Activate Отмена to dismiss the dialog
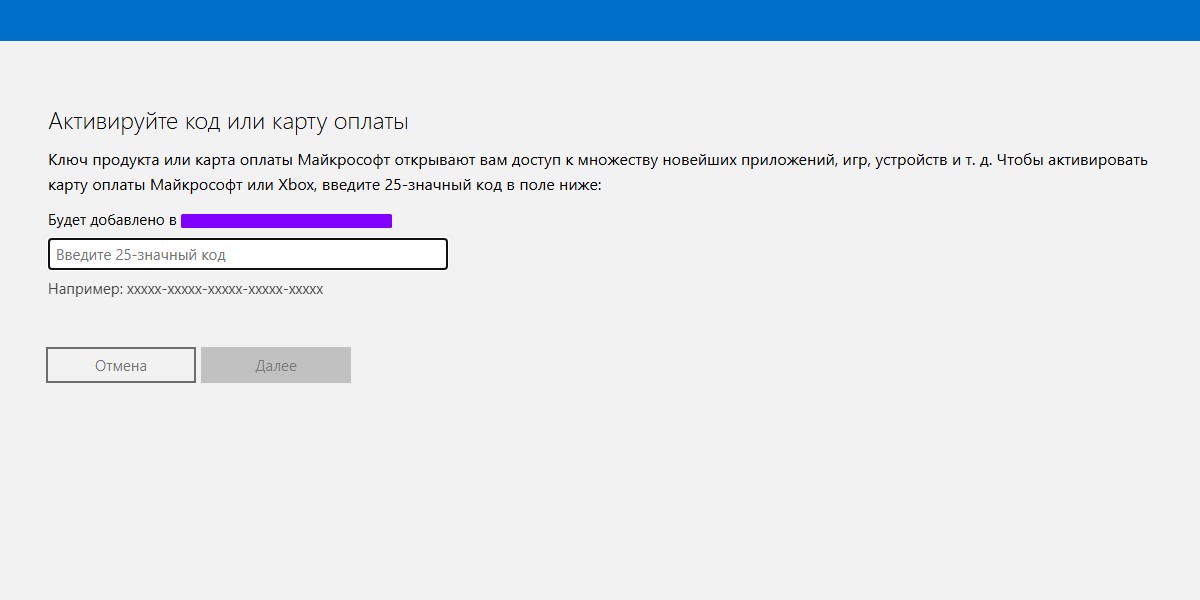This screenshot has height=600, width=1200. pos(120,364)
